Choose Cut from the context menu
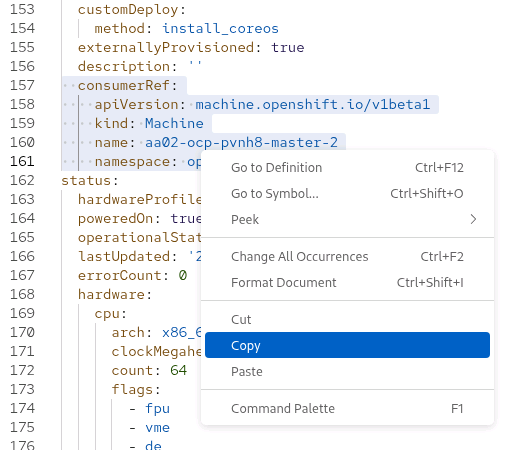Screen dimensions: 517x450 pos(347,320)
